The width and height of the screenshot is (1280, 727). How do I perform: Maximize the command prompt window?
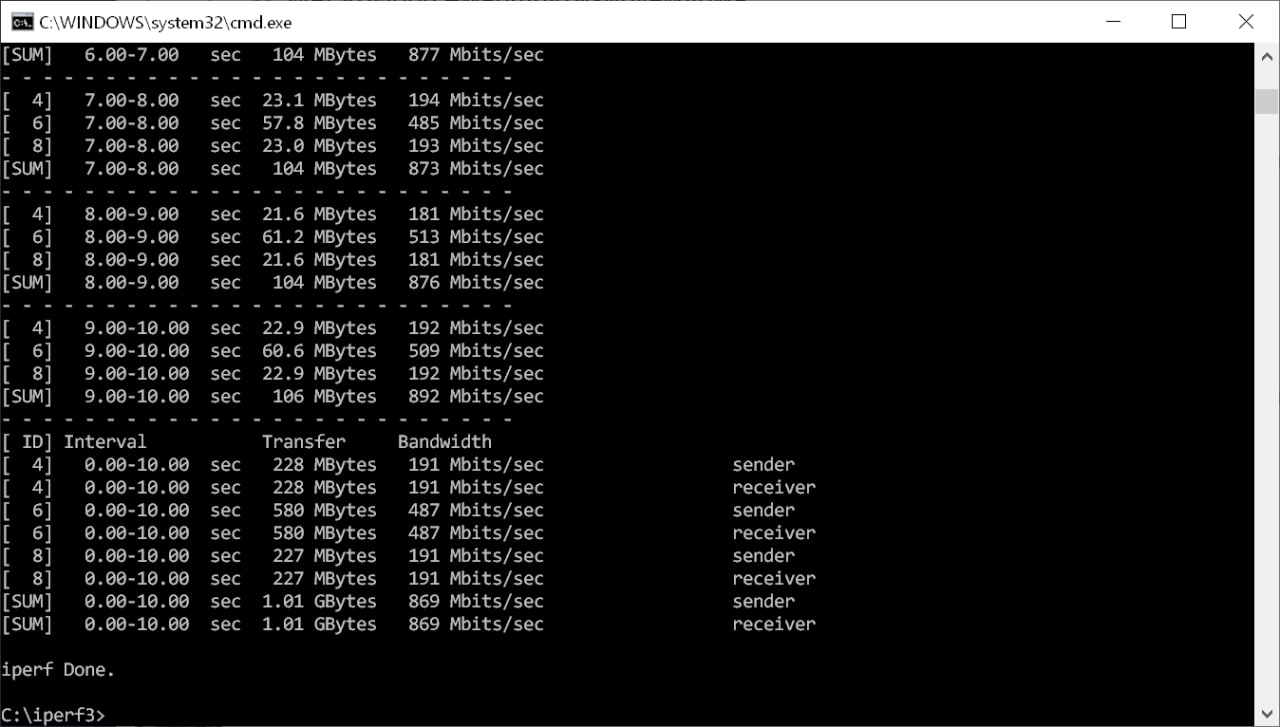pos(1179,21)
